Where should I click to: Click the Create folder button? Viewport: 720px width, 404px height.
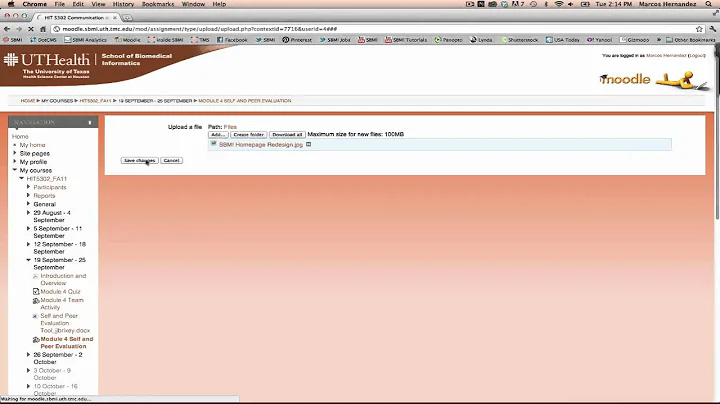[248, 135]
